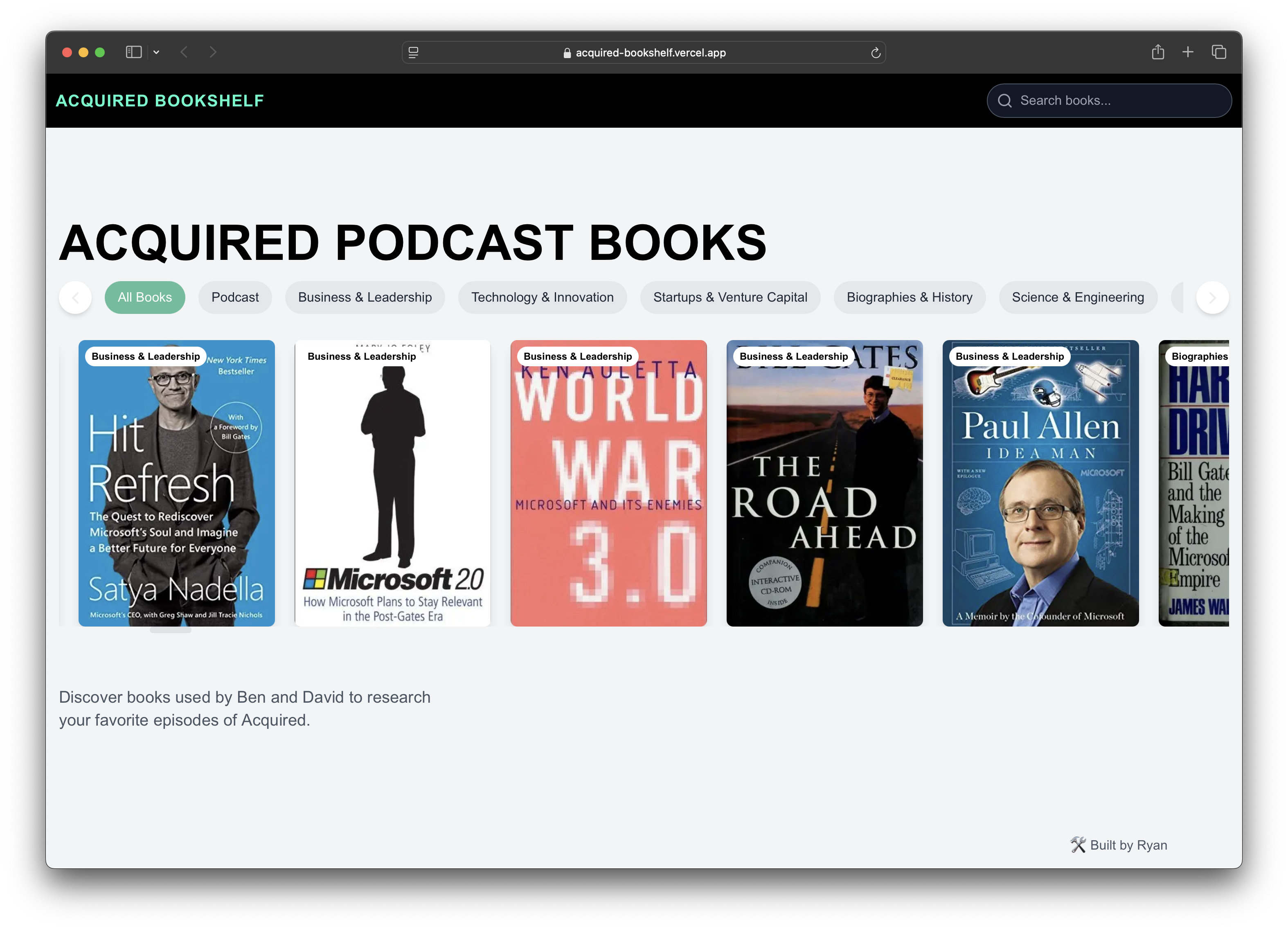Select the Business & Leadership filter chip
Image resolution: width=1288 pixels, height=929 pixels.
point(365,297)
